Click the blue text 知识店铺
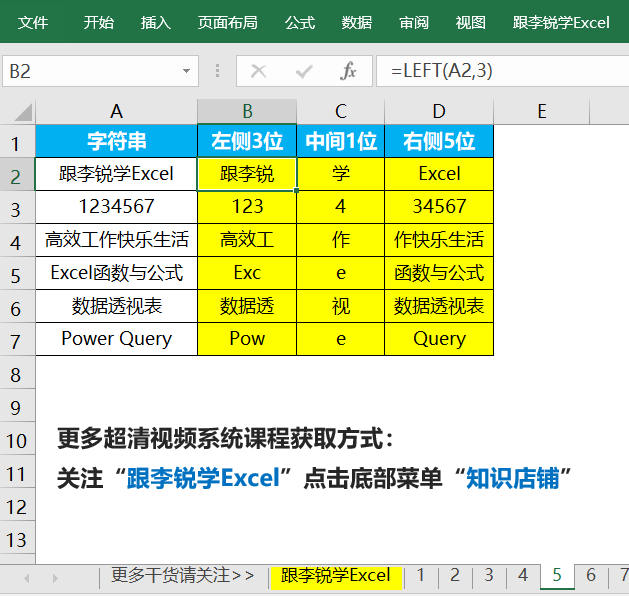The image size is (629, 596). point(512,478)
